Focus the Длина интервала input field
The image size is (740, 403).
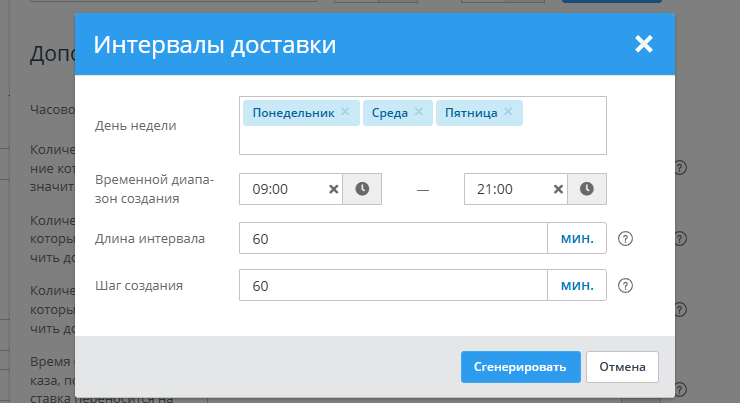(393, 239)
